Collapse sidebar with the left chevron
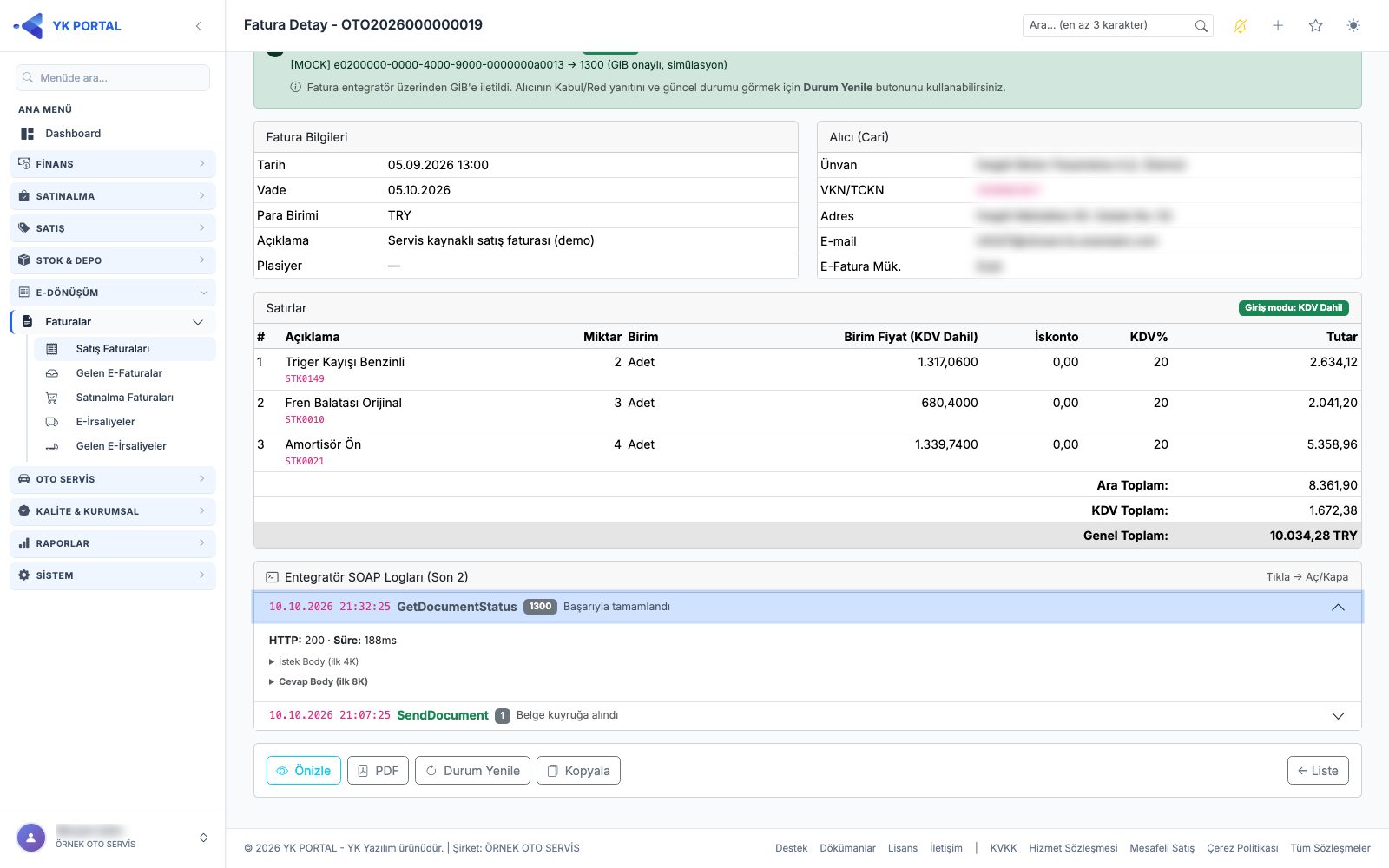The image size is (1389, 868). coord(199,26)
